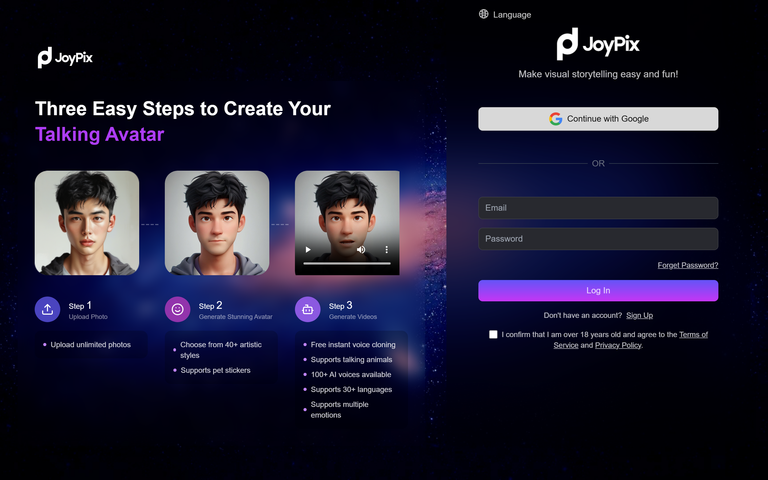Click the Step 3 robot icon

pos(308,310)
